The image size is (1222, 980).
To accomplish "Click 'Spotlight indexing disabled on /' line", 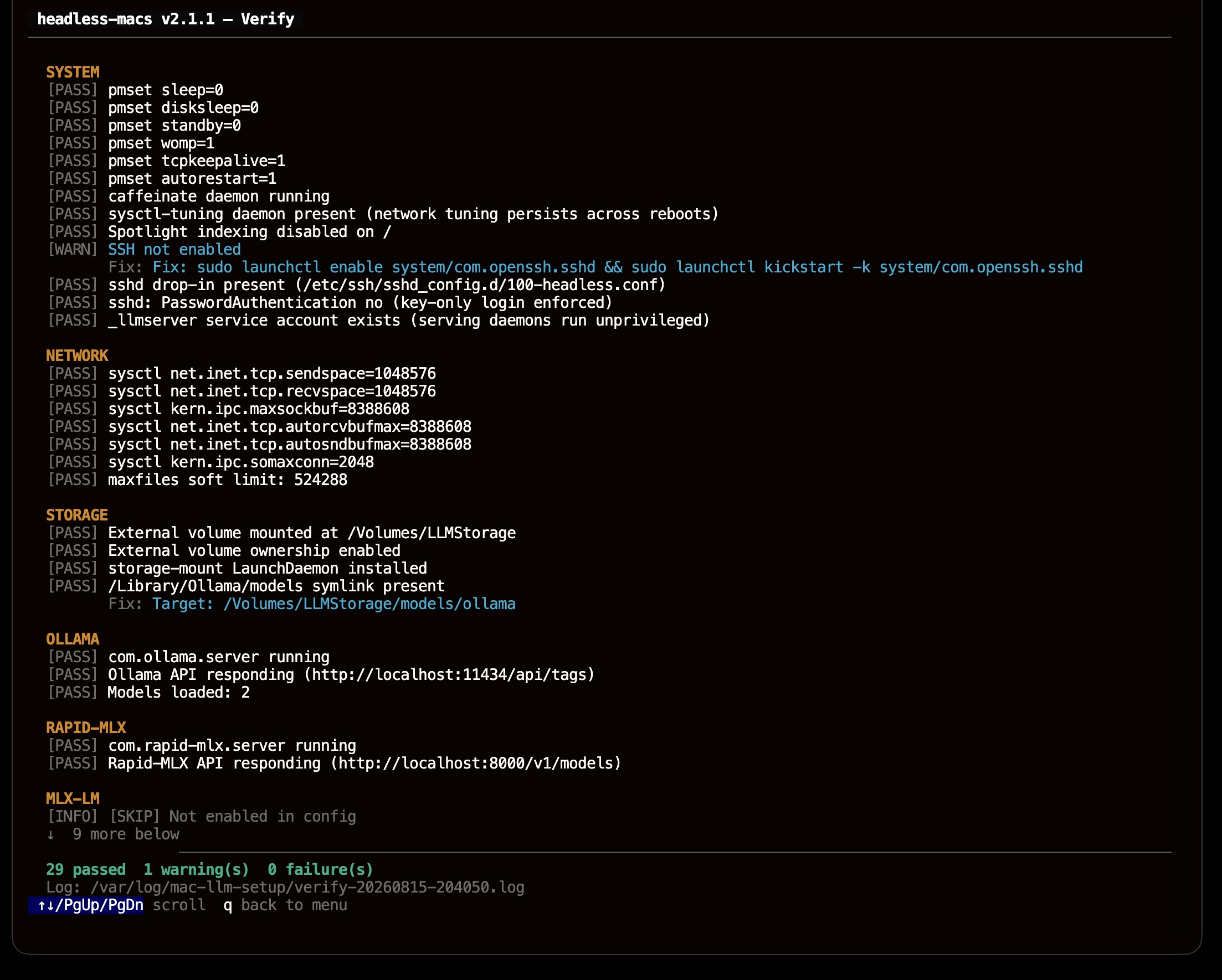I will pyautogui.click(x=249, y=231).
